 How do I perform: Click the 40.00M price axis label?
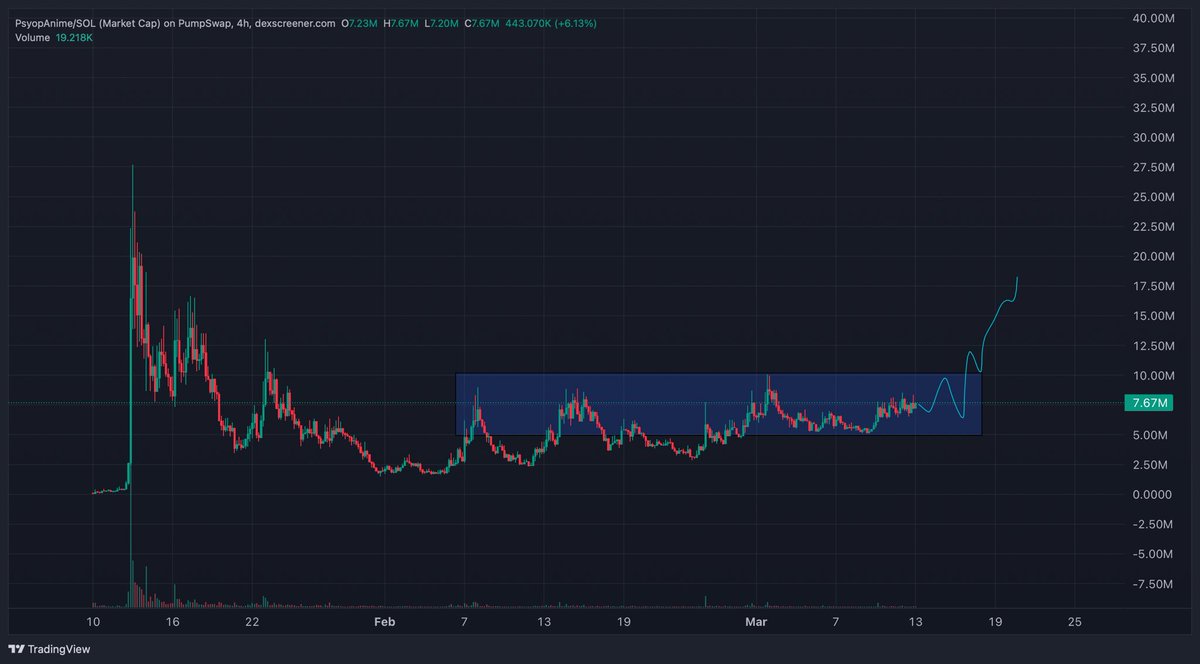[1153, 18]
